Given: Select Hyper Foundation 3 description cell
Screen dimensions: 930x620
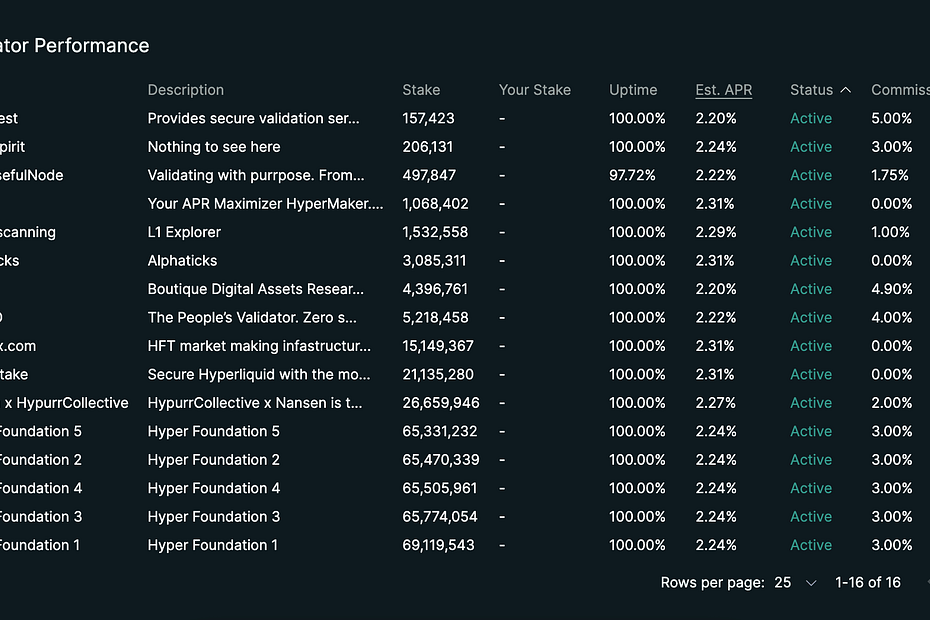Looking at the screenshot, I should pos(214,517).
